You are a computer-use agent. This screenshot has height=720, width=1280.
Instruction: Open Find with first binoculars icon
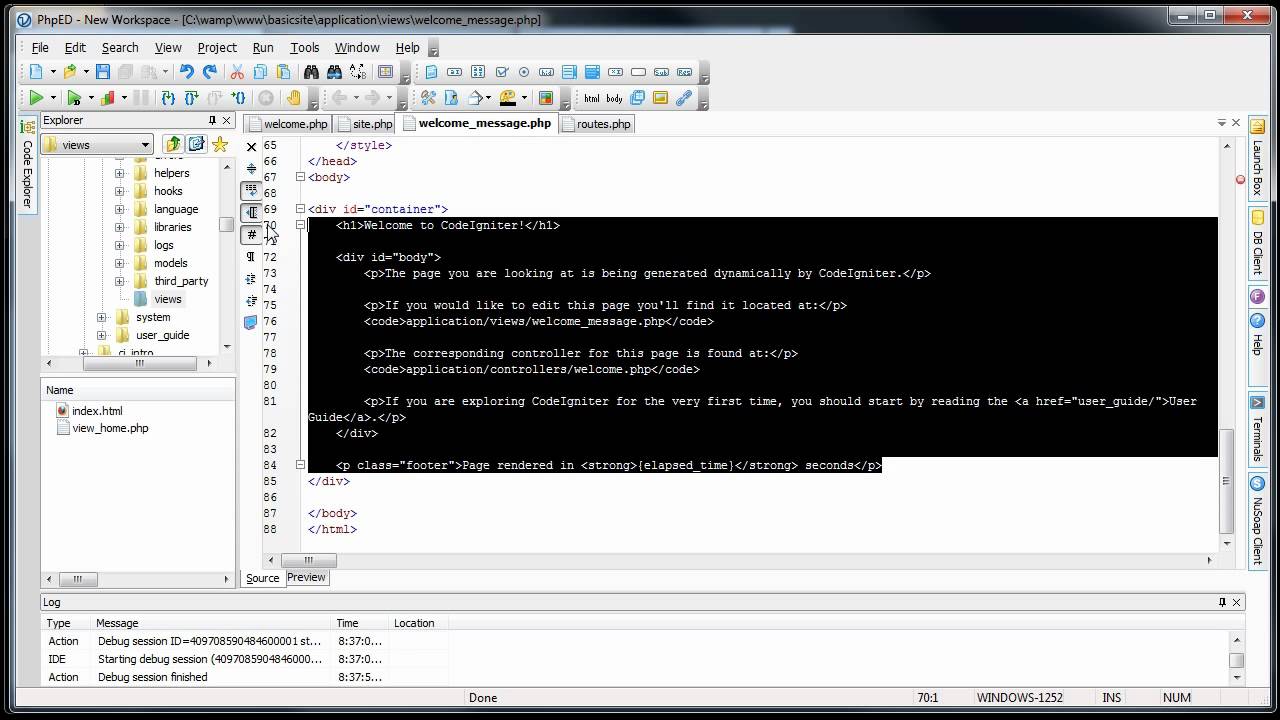(x=311, y=72)
